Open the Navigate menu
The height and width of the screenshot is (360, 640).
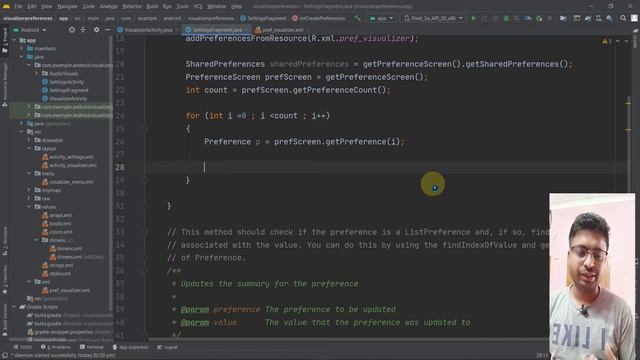67,7
